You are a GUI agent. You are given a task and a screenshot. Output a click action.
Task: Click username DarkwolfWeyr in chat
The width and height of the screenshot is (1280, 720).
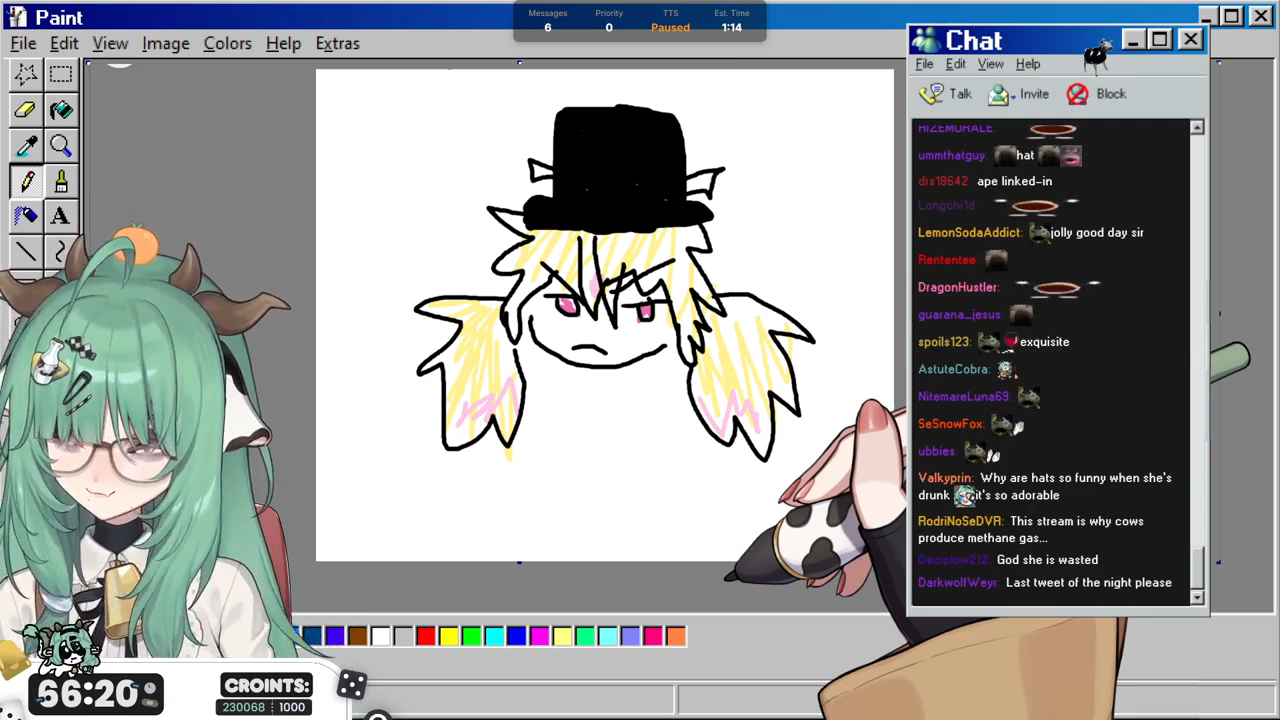[958, 583]
